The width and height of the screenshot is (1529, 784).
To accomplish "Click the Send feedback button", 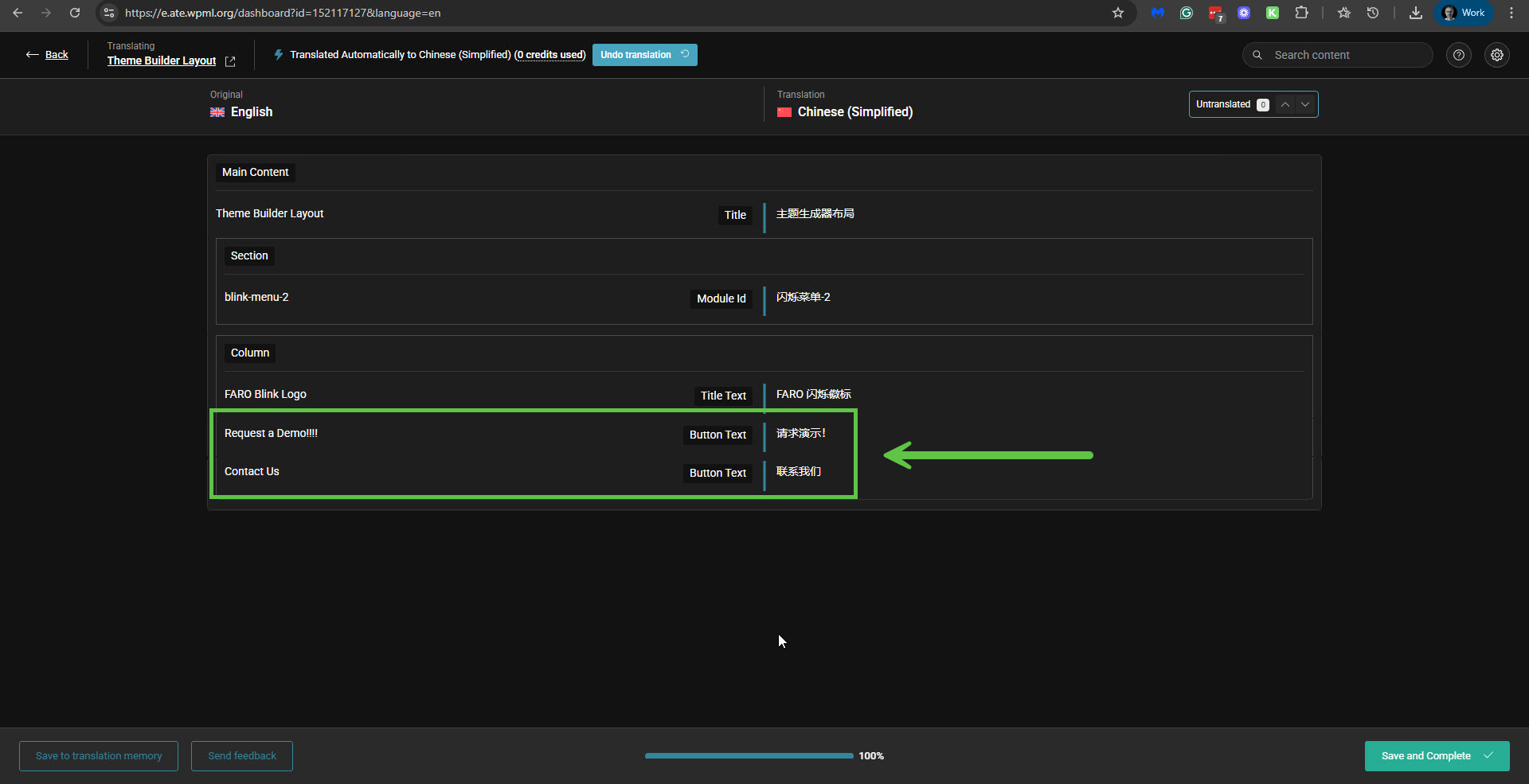I will 242,756.
